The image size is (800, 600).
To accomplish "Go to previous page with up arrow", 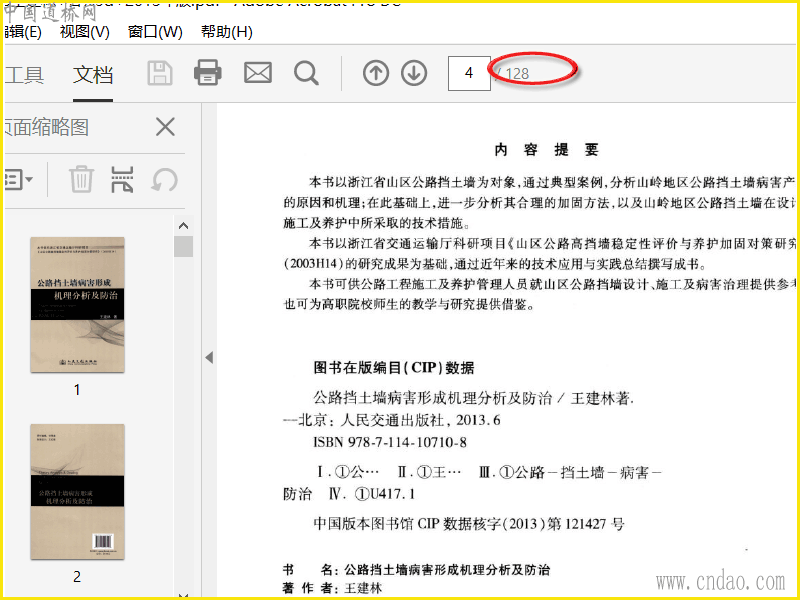I will [376, 73].
